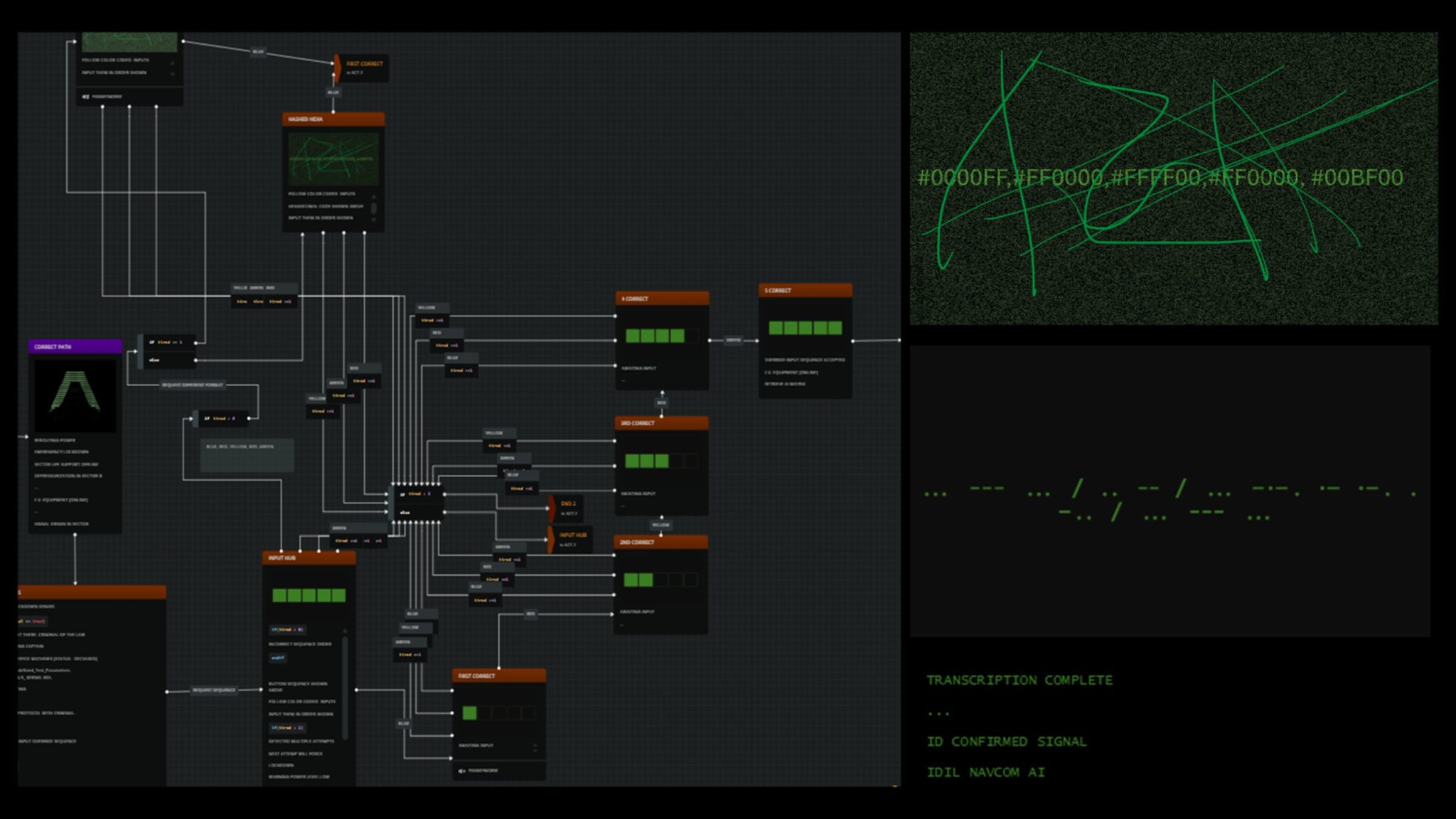The image size is (1456, 819).
Task: Select the 3RD CORRECT element title bar
Action: point(661,423)
